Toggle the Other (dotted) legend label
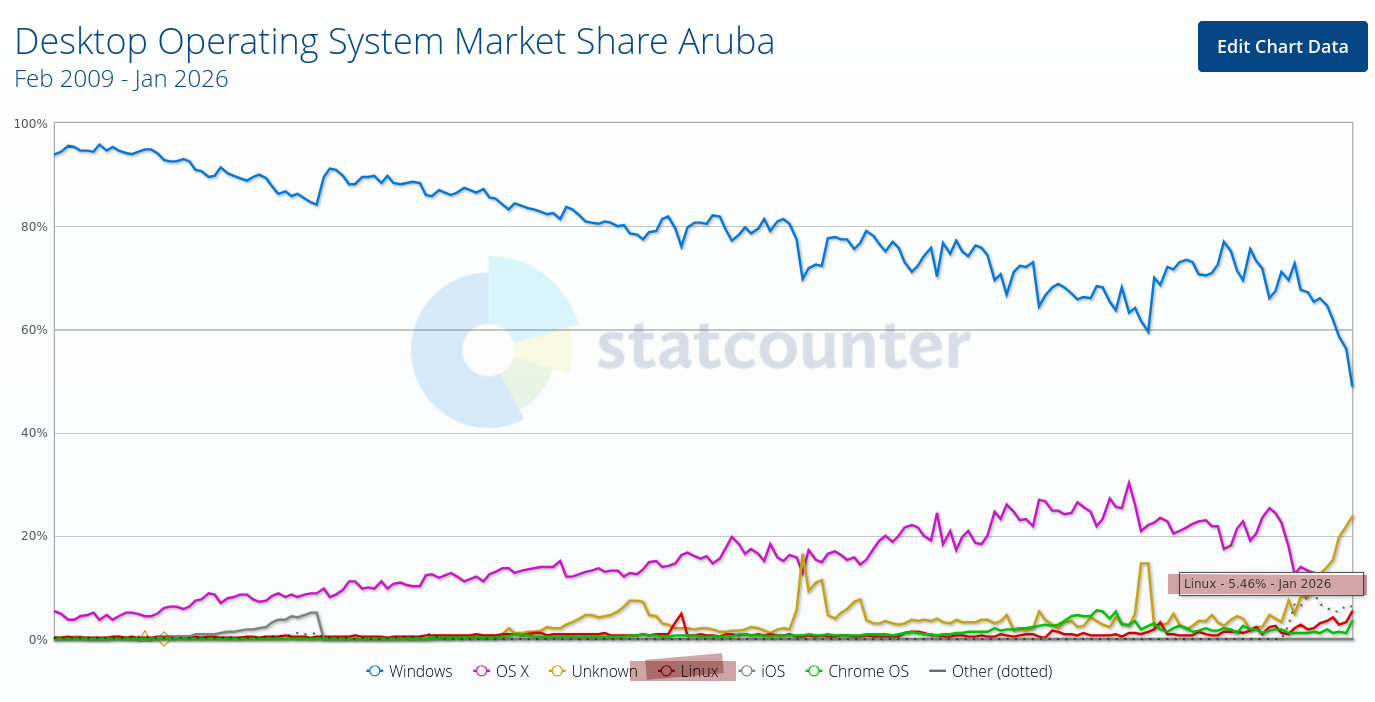Screen dimensions: 1375x702 [1002, 672]
